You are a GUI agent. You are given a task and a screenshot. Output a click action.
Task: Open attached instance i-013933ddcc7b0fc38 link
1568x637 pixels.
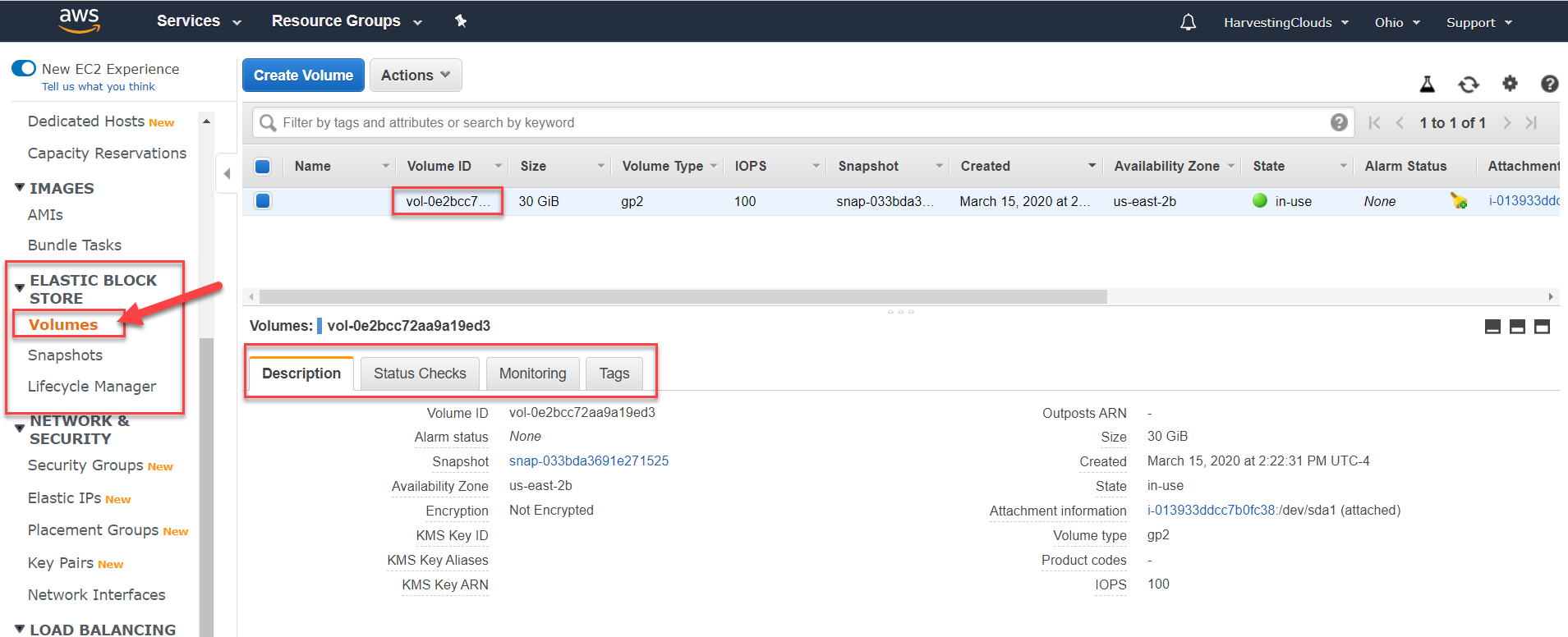click(x=1212, y=510)
